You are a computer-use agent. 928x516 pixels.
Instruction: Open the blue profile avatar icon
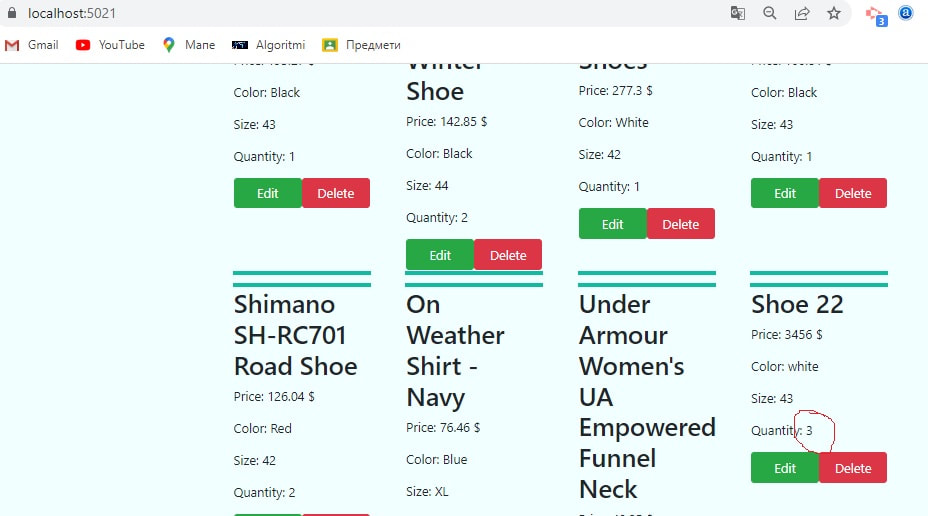click(906, 12)
